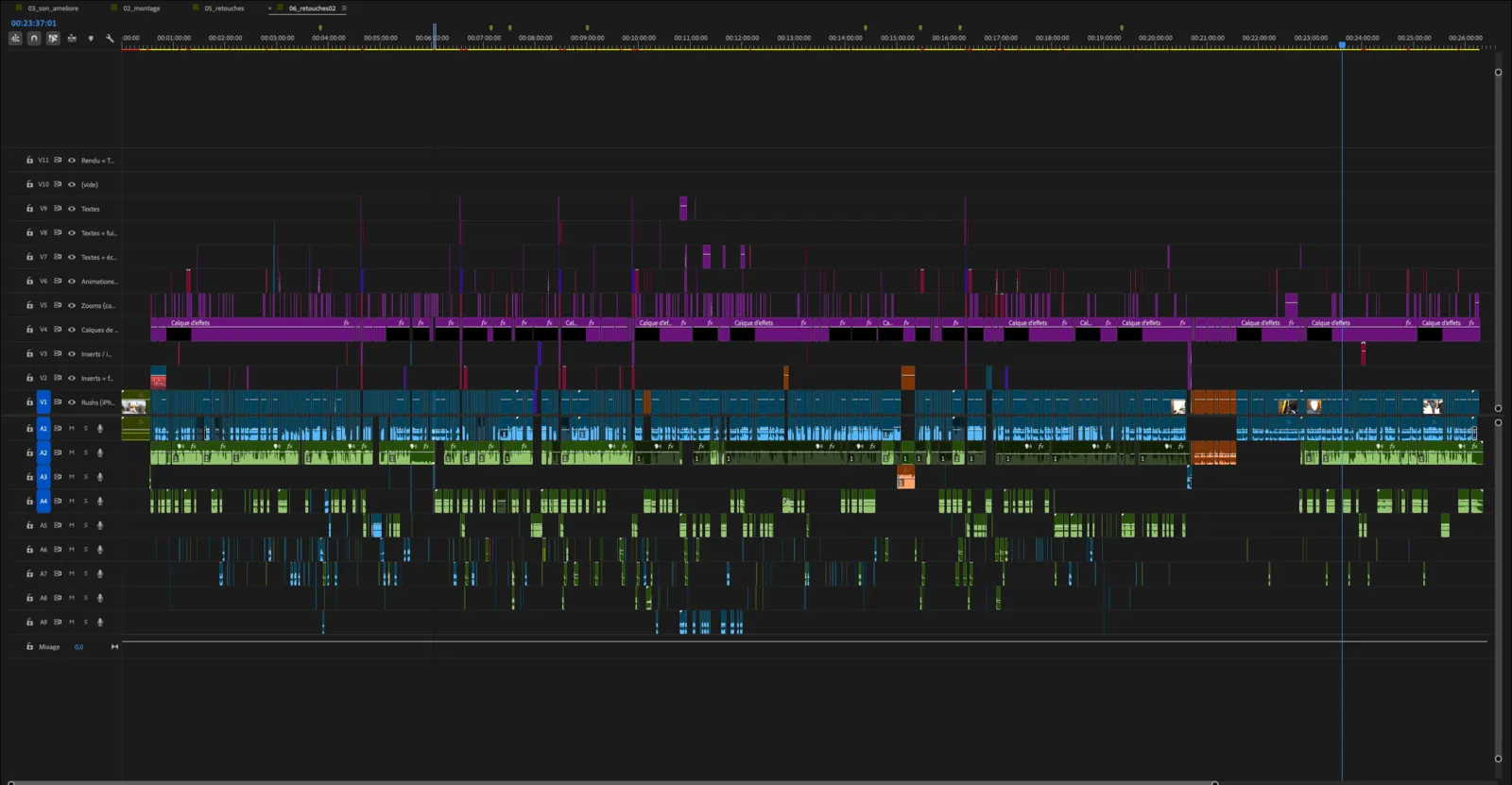The image size is (1512, 785).
Task: Click the timeline playhead marker handle
Action: (1342, 44)
